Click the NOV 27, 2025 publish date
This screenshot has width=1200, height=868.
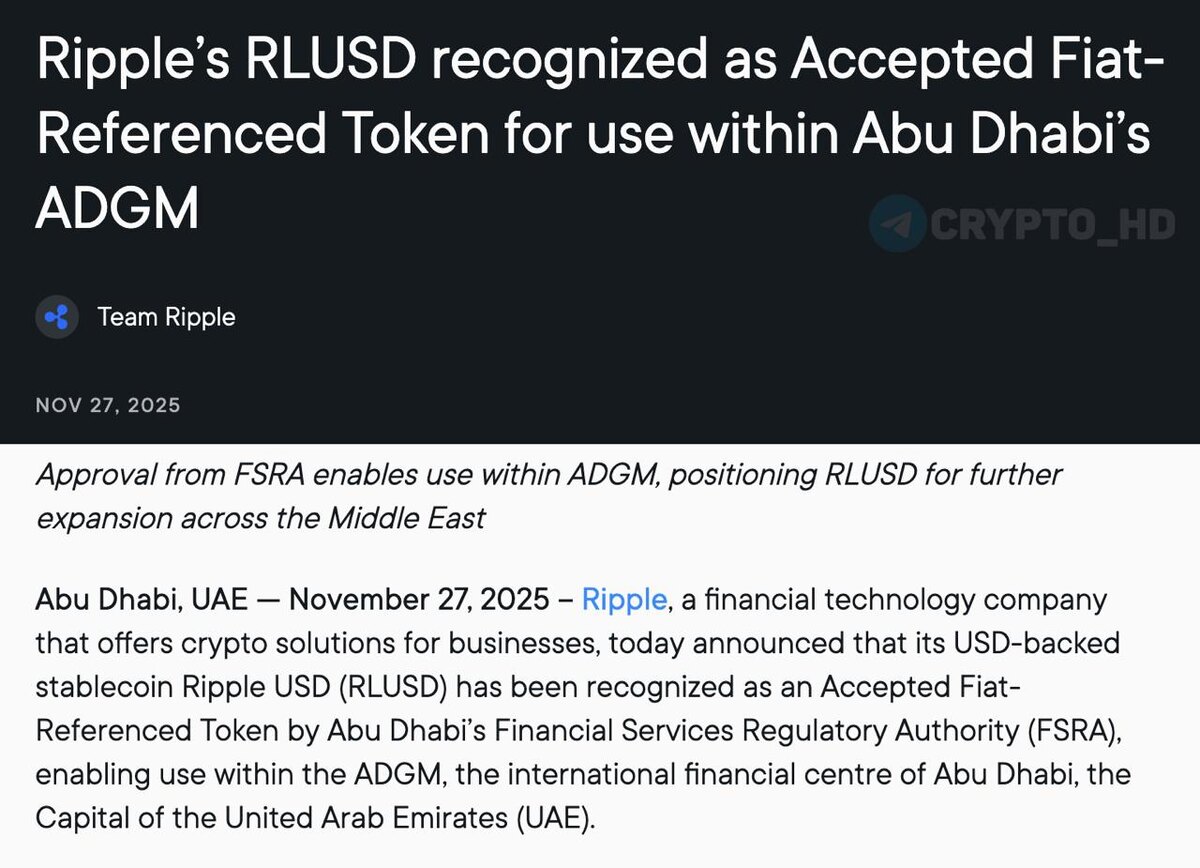108,405
